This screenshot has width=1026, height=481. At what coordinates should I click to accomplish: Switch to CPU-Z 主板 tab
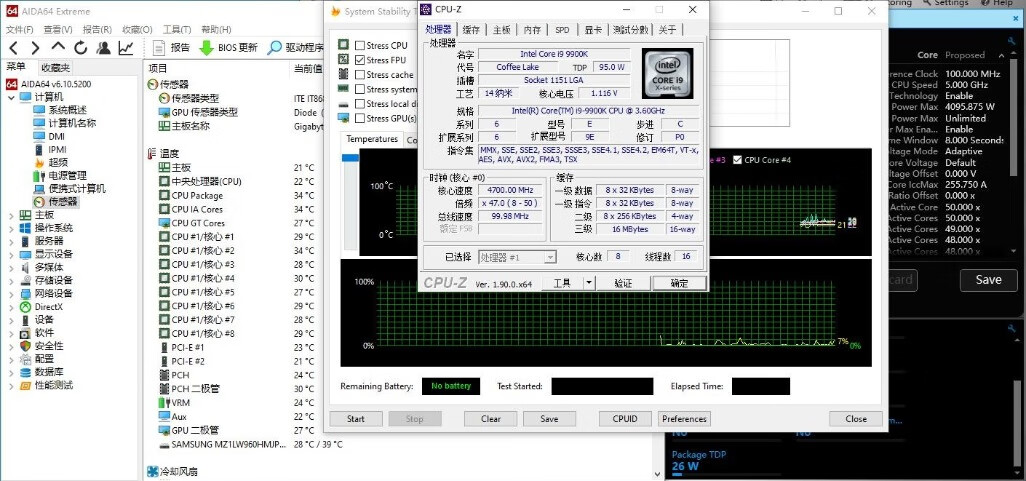pyautogui.click(x=502, y=29)
